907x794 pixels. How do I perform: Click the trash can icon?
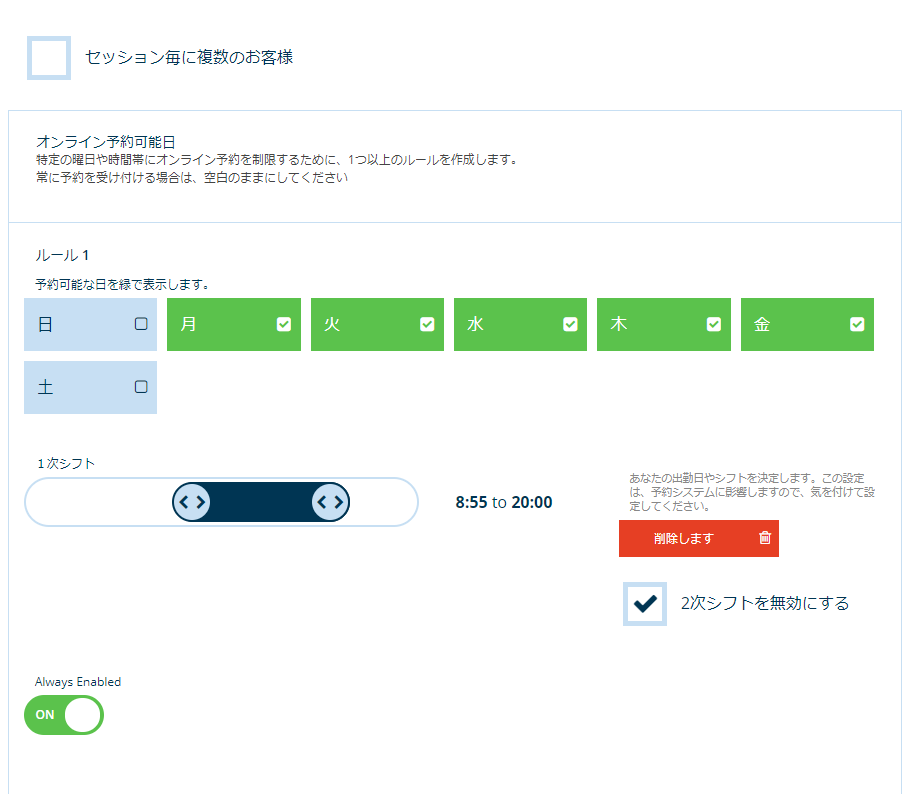[765, 538]
